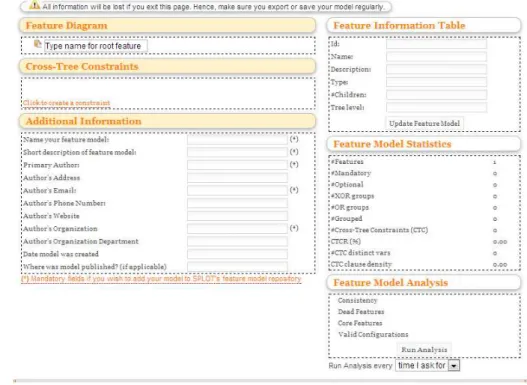Click the 'CTC clause density' label
The image size is (527, 385).
[x=361, y=265]
